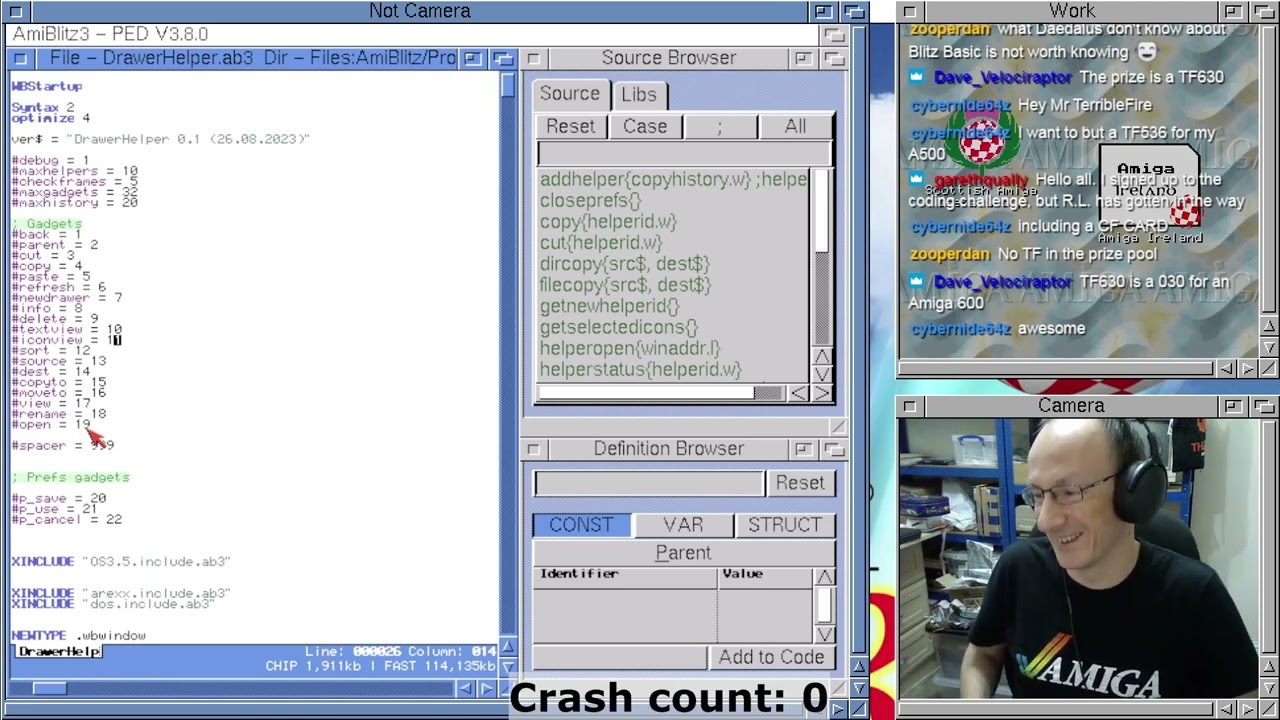
Task: Click the Work window zoom gadget
Action: pyautogui.click(x=1233, y=11)
